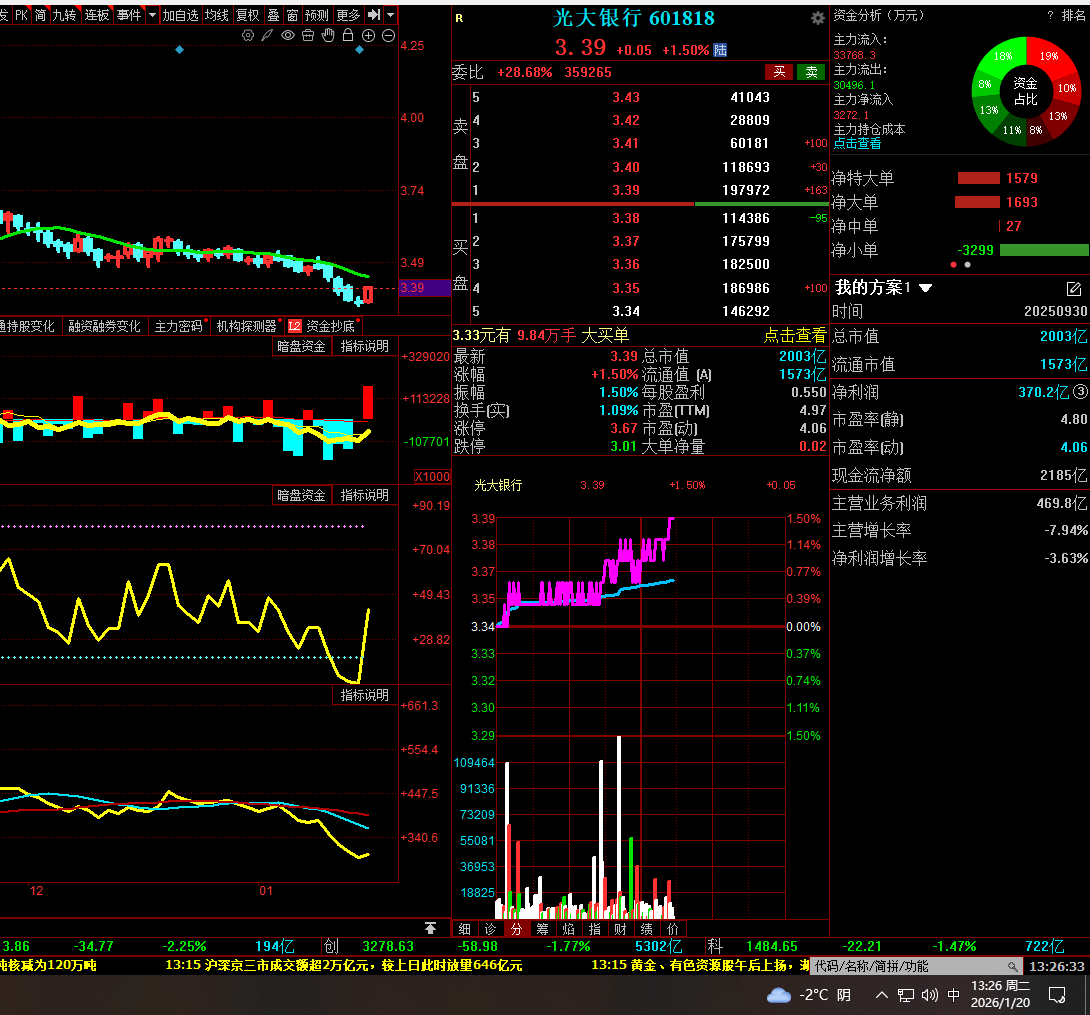This screenshot has height=1015, width=1090.
Task: Click the 点击查看 link under 主力持仓成本
Action: pos(857,143)
